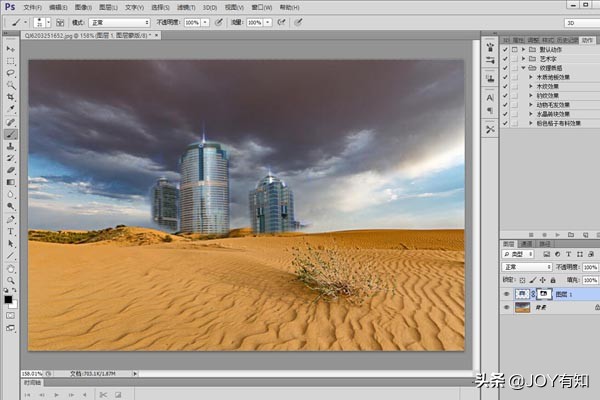Select the Horizontal Type tool
The width and height of the screenshot is (600, 400).
11,231
